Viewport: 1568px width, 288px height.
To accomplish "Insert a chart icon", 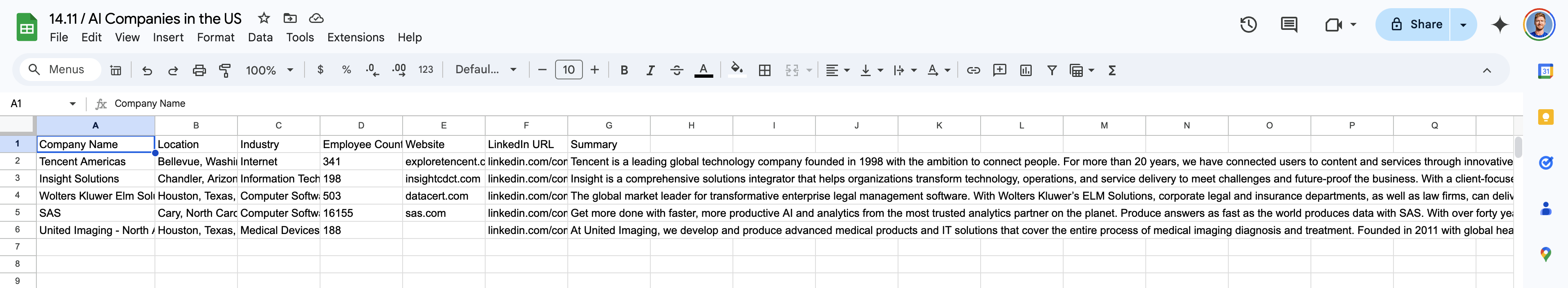I will (1026, 70).
